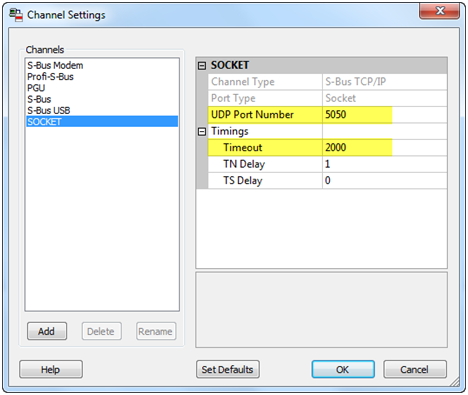Close the Channel Settings dialog
Screen dimensions: 468x395
439,11
